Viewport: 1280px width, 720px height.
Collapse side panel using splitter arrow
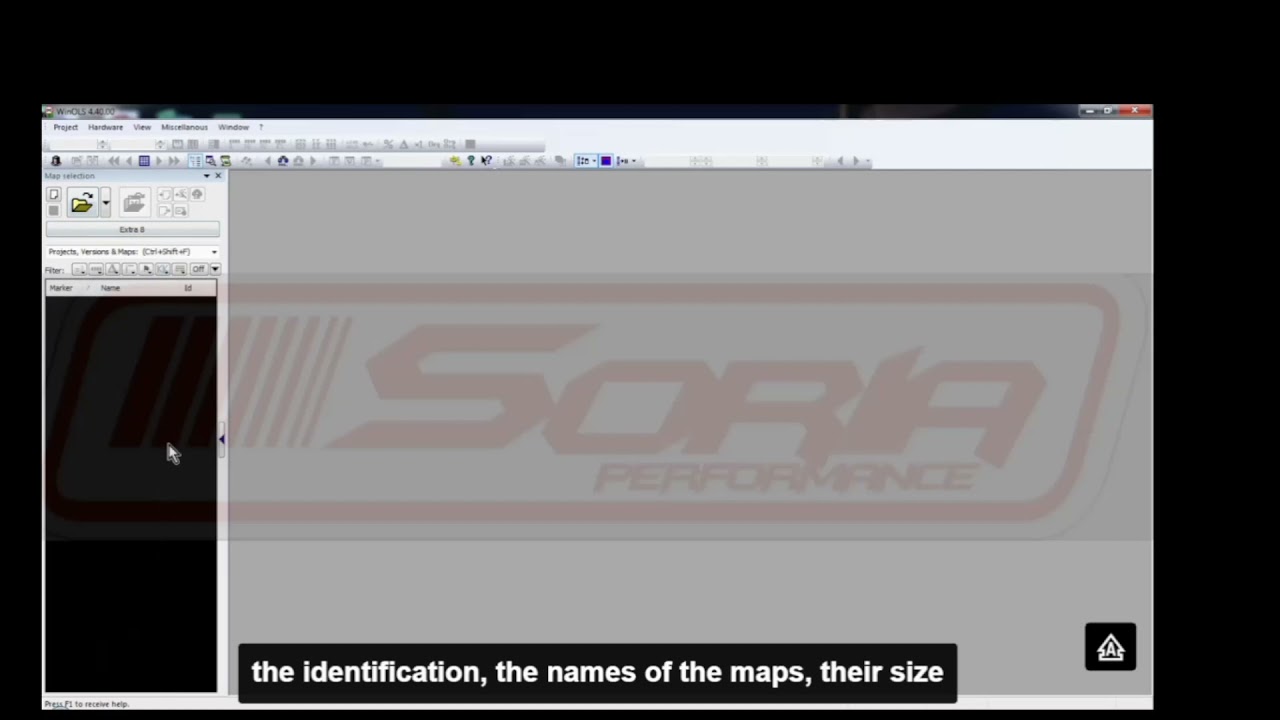(221, 439)
